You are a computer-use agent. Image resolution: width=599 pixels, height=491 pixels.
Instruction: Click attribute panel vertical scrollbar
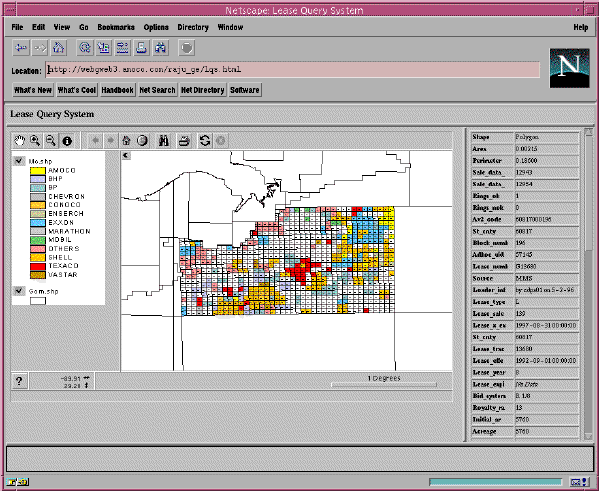(589, 285)
